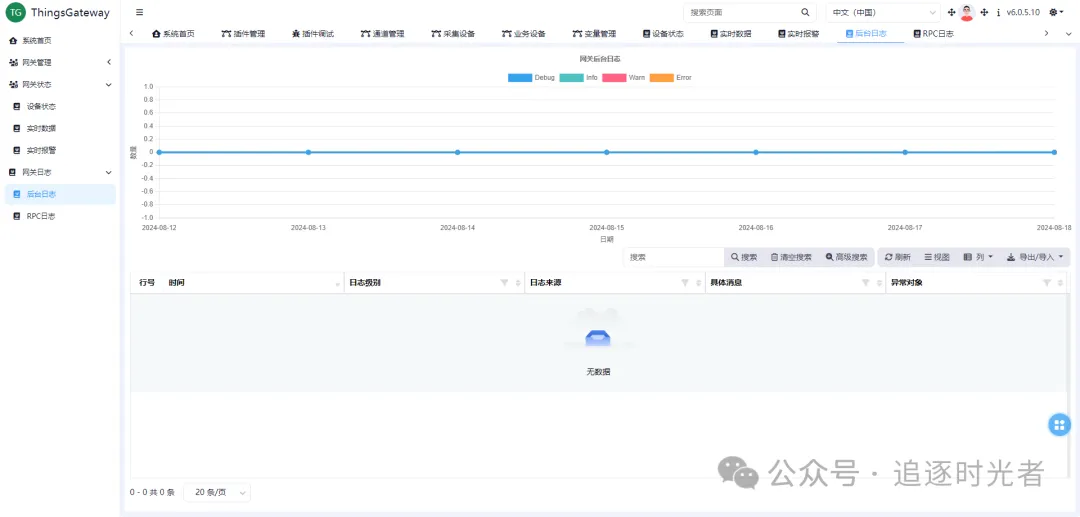Image resolution: width=1080 pixels, height=517 pixels.
Task: Toggle the Warn series in chart legend
Action: click(x=624, y=78)
